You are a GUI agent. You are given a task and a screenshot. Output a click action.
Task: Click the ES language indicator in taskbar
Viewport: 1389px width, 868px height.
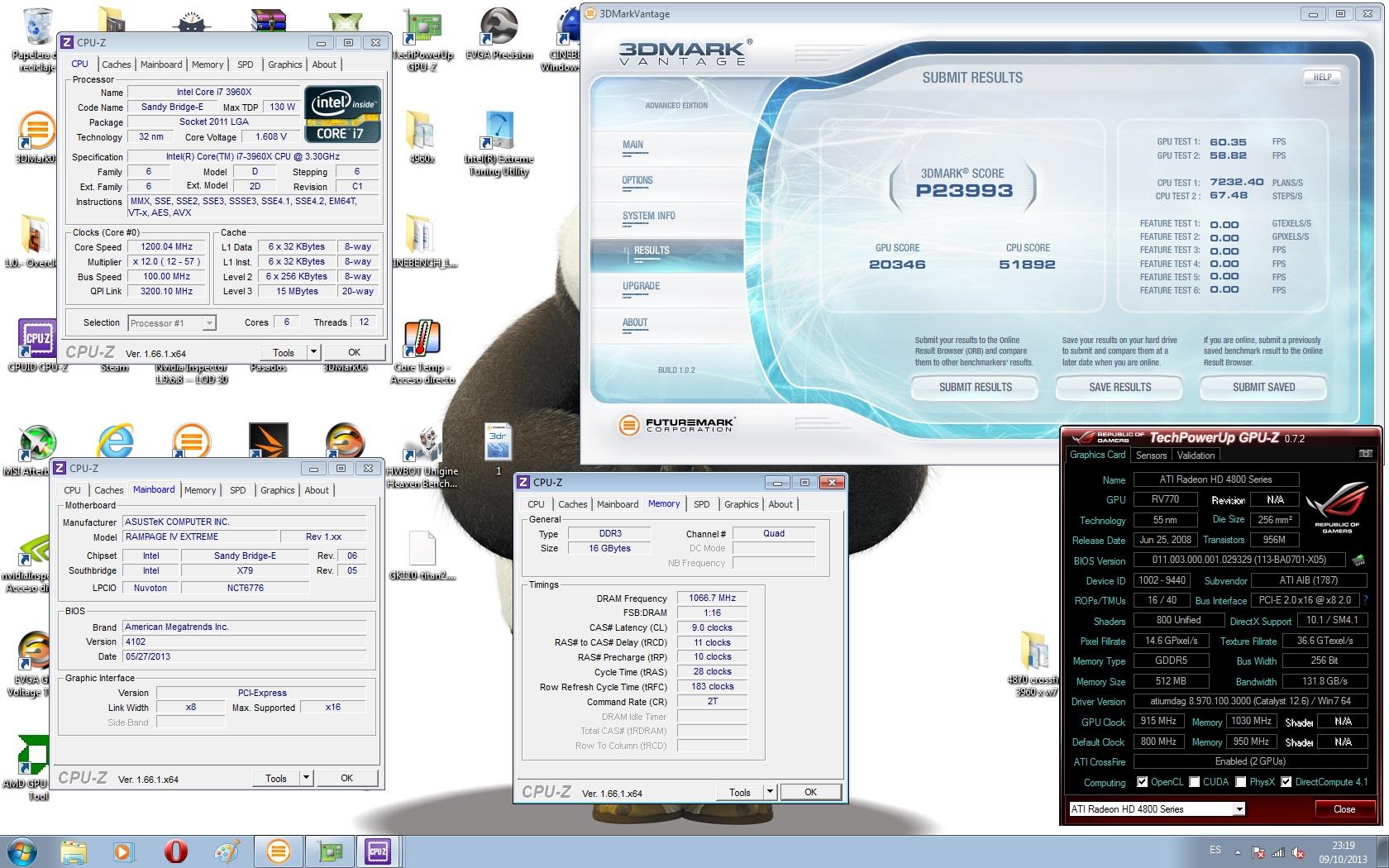pyautogui.click(x=1215, y=850)
